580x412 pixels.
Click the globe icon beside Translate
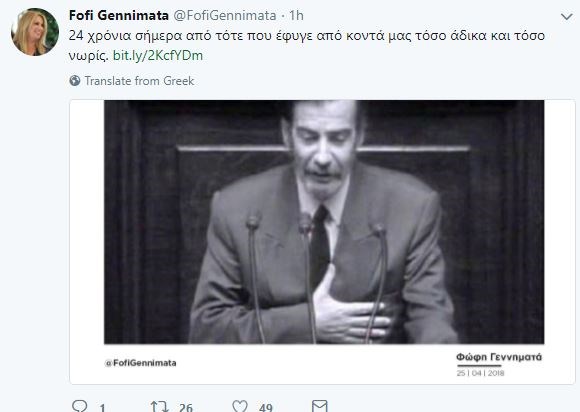[x=75, y=81]
